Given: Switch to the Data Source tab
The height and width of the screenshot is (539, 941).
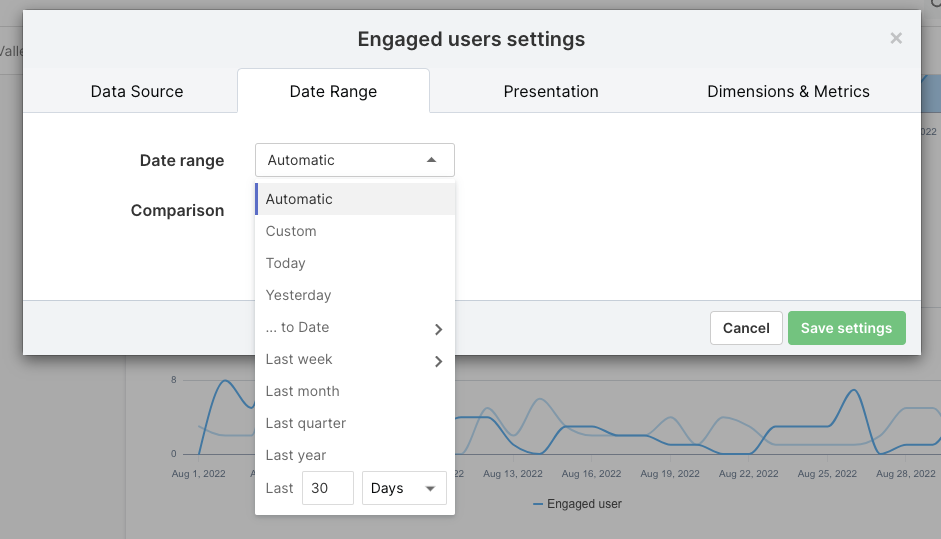Looking at the screenshot, I should 137,91.
